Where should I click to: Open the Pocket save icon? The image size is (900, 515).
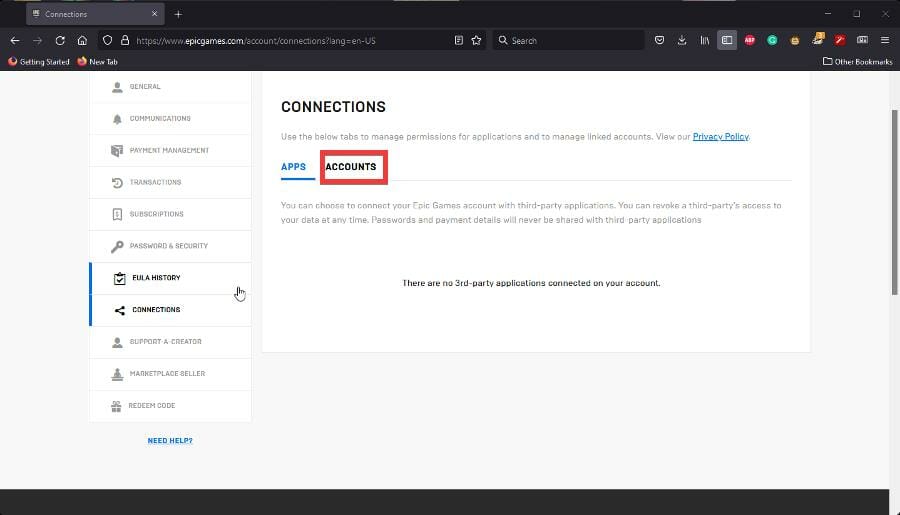point(660,40)
